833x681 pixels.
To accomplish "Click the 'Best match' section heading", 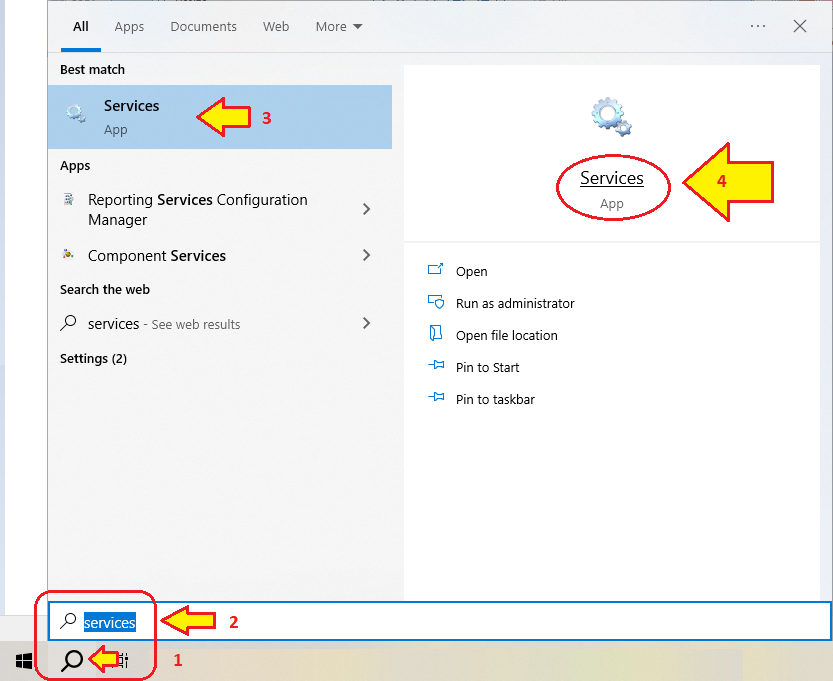I will (x=92, y=70).
